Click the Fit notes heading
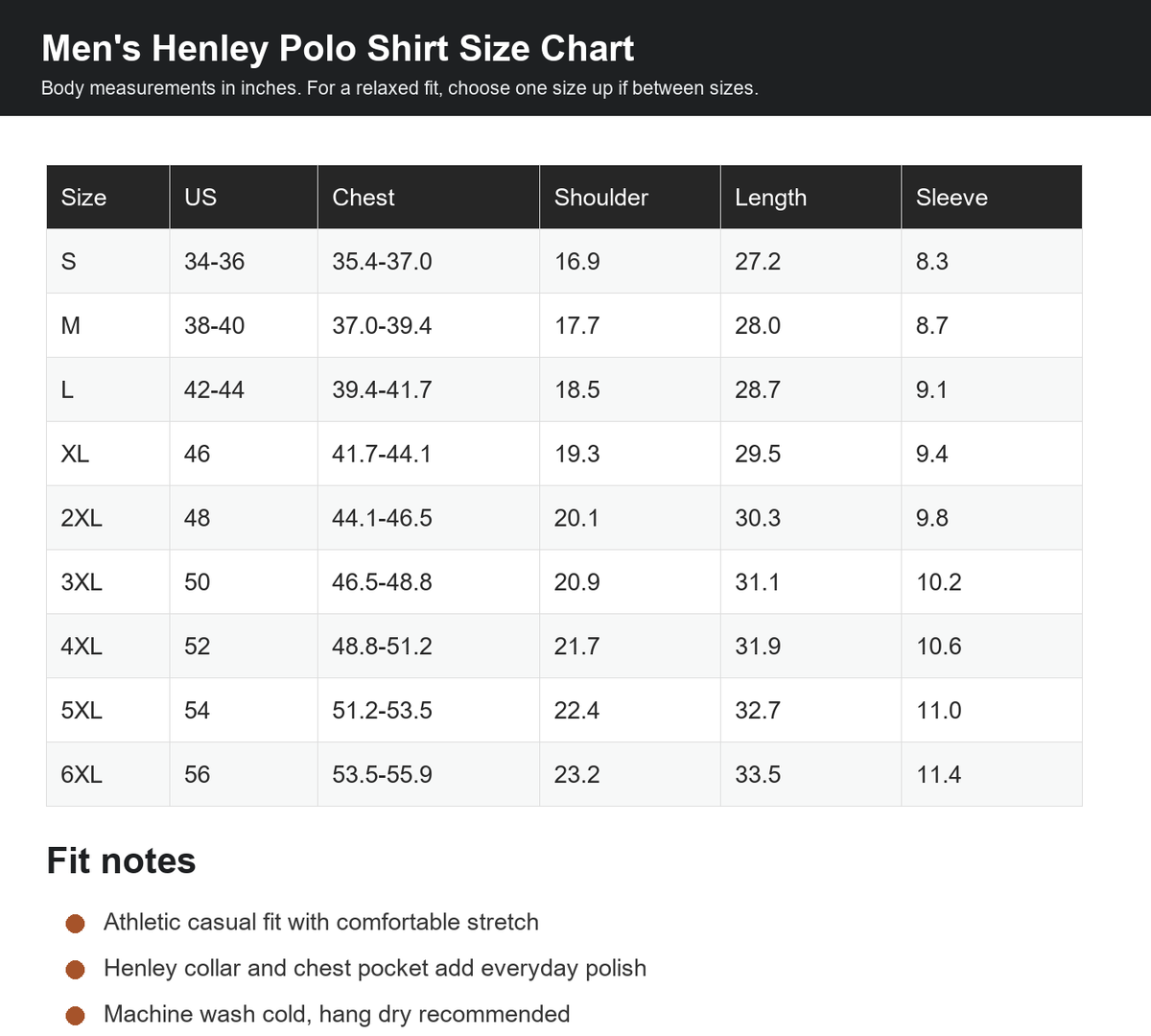The image size is (1151, 1036). tap(121, 860)
